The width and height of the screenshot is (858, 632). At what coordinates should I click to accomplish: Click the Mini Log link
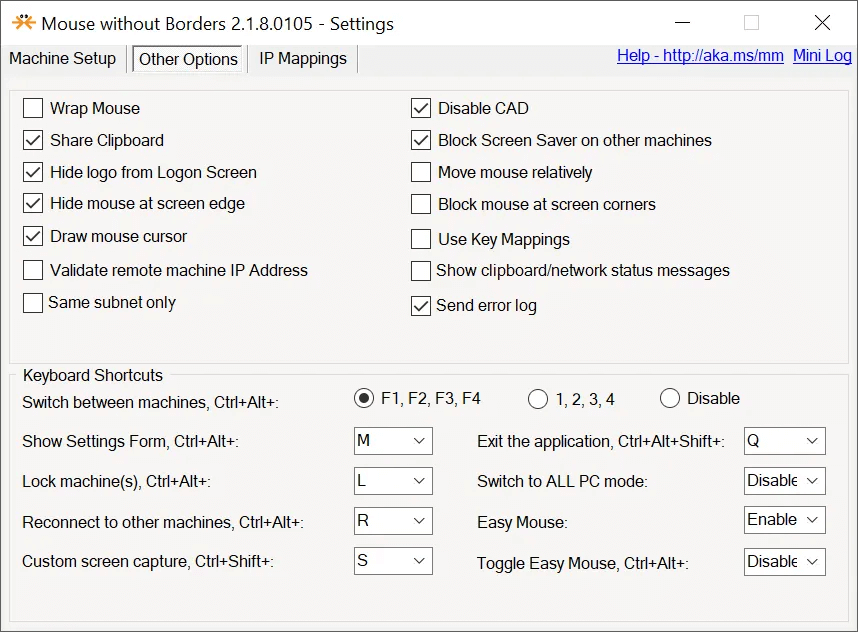tap(822, 55)
